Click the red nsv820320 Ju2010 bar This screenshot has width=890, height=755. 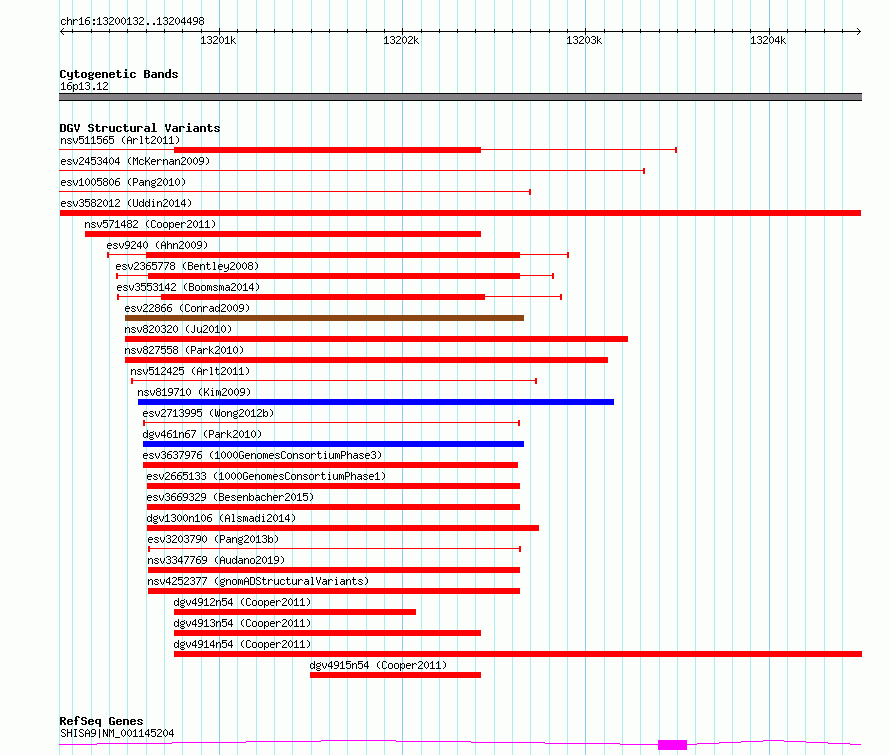point(376,339)
